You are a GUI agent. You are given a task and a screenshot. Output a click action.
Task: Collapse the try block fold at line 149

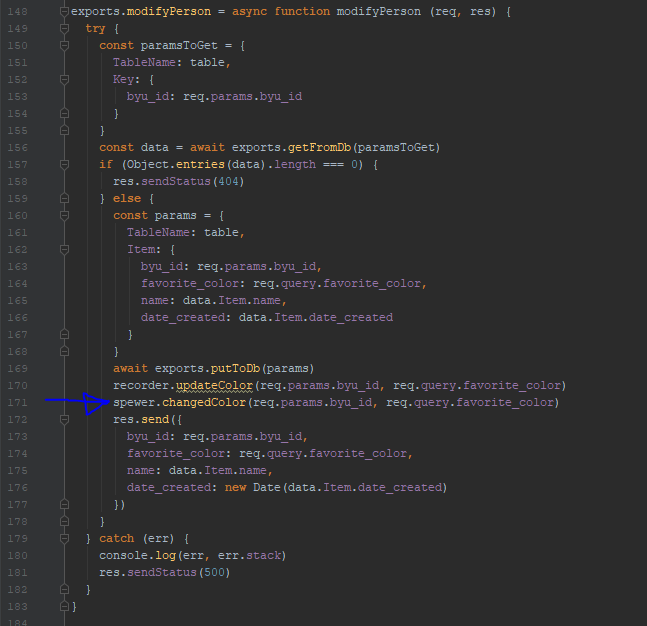[64, 28]
